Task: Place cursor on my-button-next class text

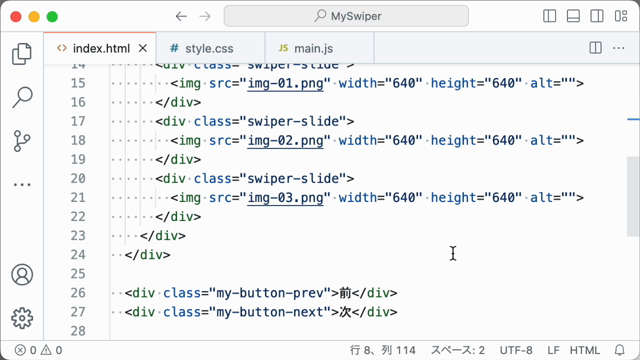Action: pyautogui.click(x=270, y=312)
